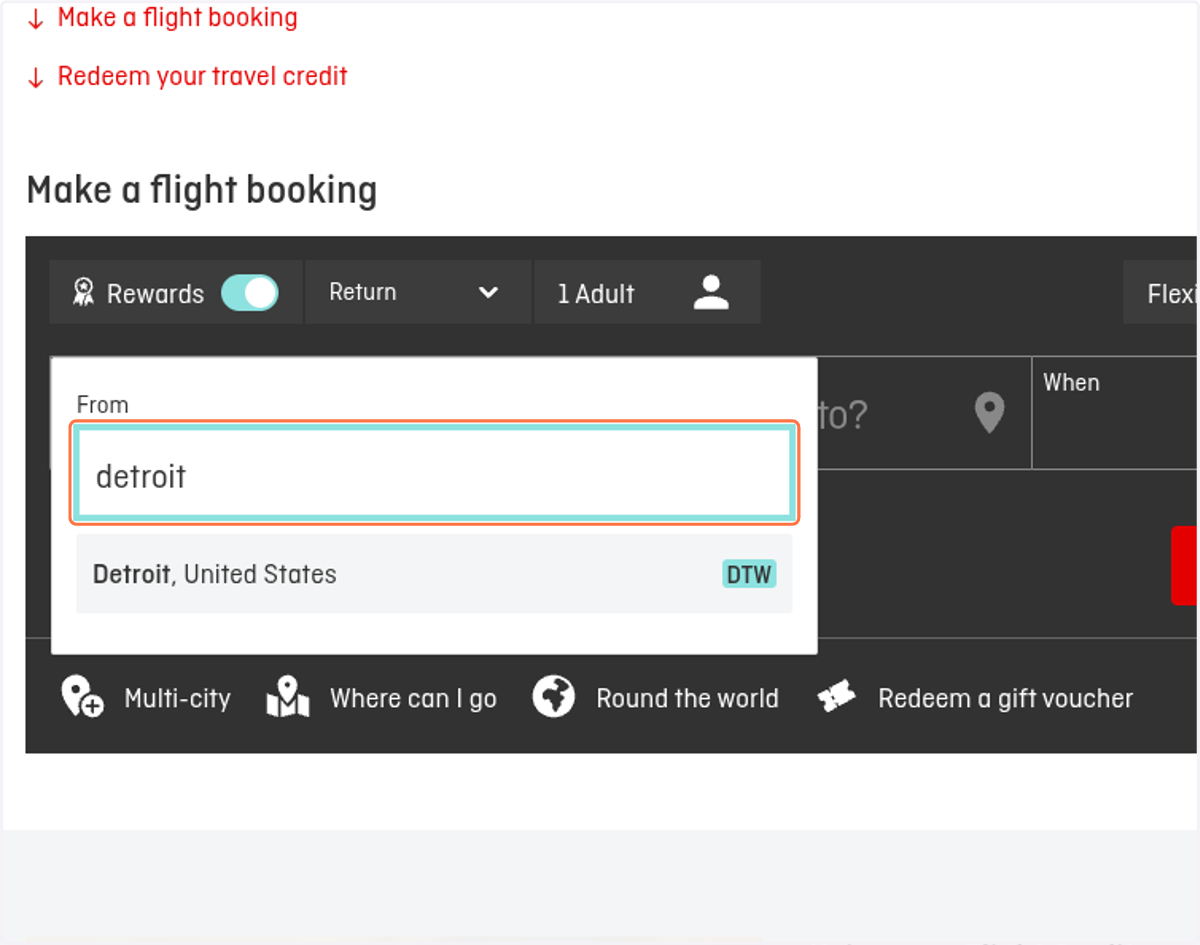The image size is (1200, 945).
Task: Open the Return trip type dropdown
Action: (x=417, y=292)
